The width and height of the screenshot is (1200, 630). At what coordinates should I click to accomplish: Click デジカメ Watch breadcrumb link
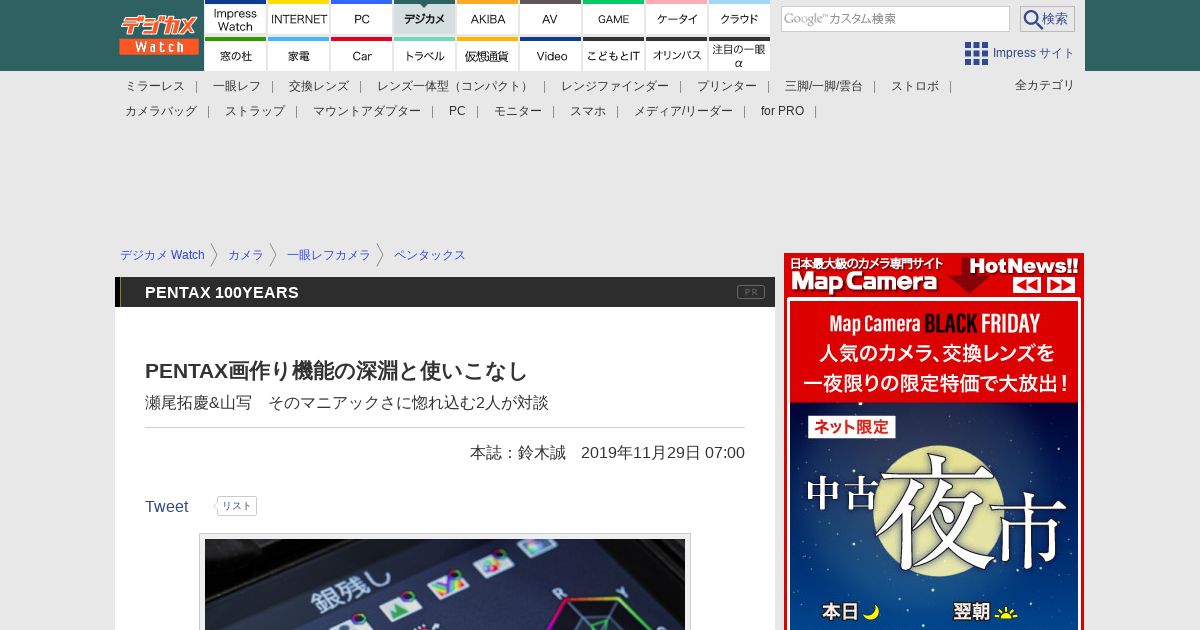tap(162, 255)
